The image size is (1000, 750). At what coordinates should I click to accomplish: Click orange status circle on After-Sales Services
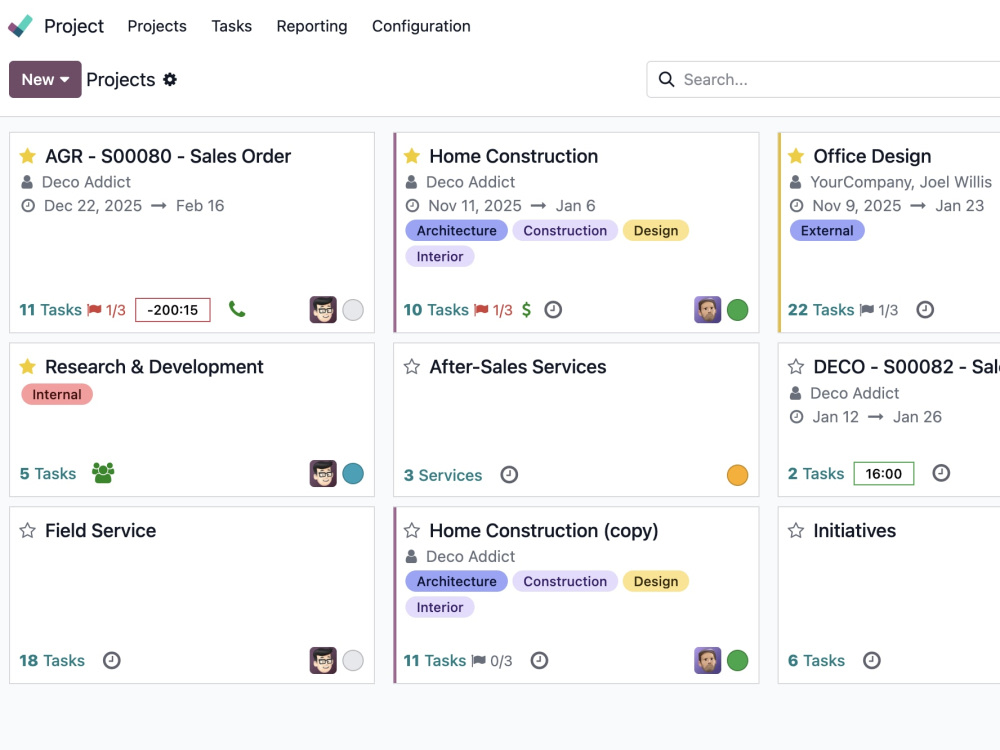(x=737, y=475)
